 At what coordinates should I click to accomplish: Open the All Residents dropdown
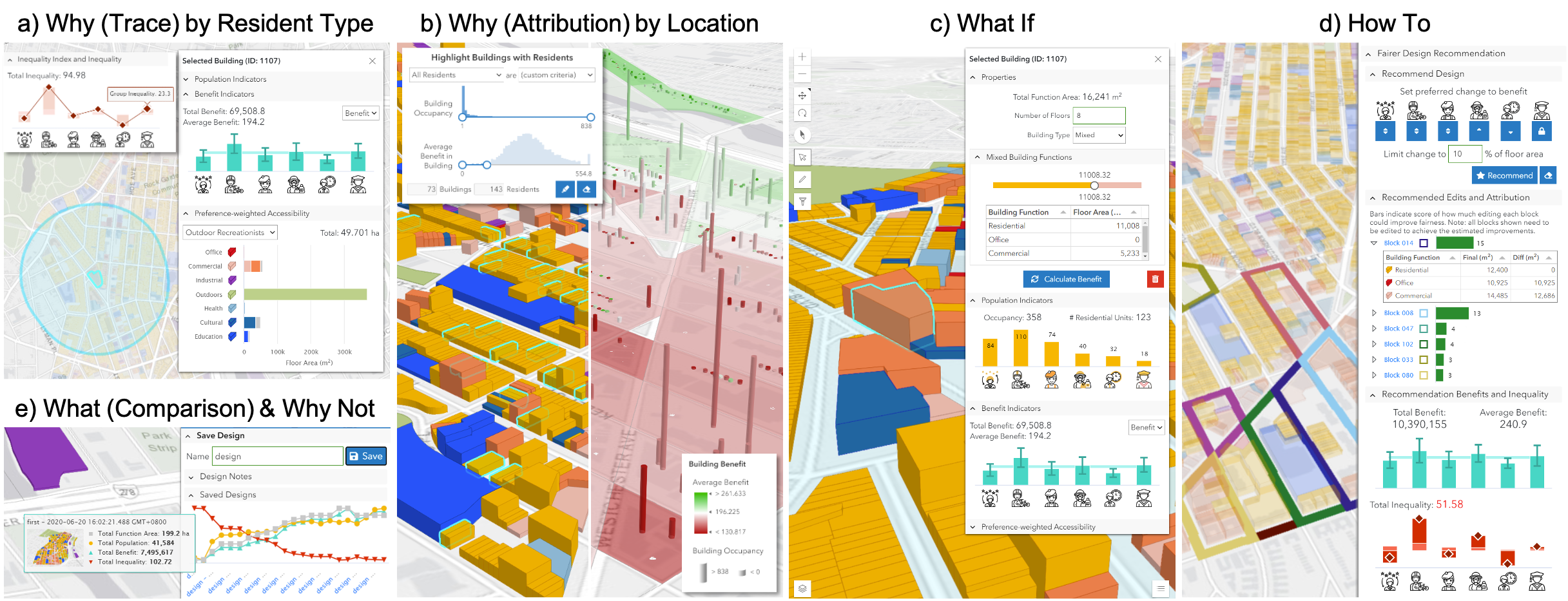(x=456, y=75)
